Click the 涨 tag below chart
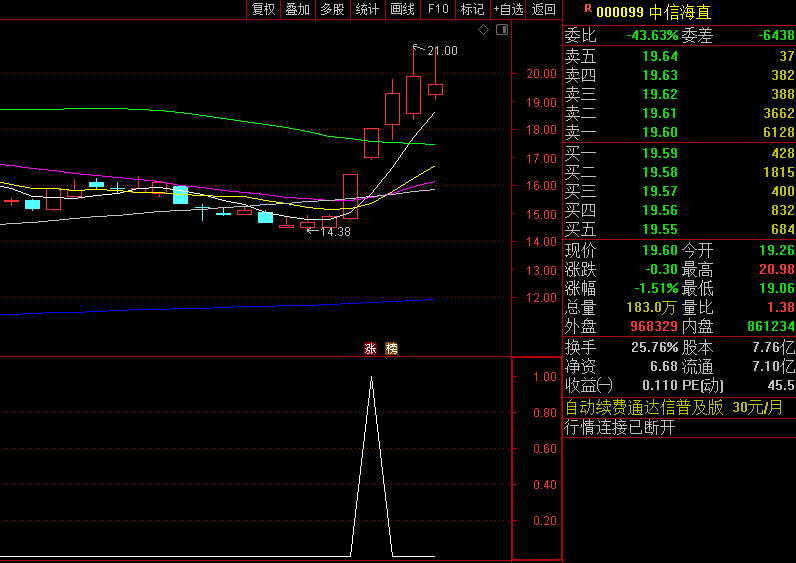 point(371,348)
